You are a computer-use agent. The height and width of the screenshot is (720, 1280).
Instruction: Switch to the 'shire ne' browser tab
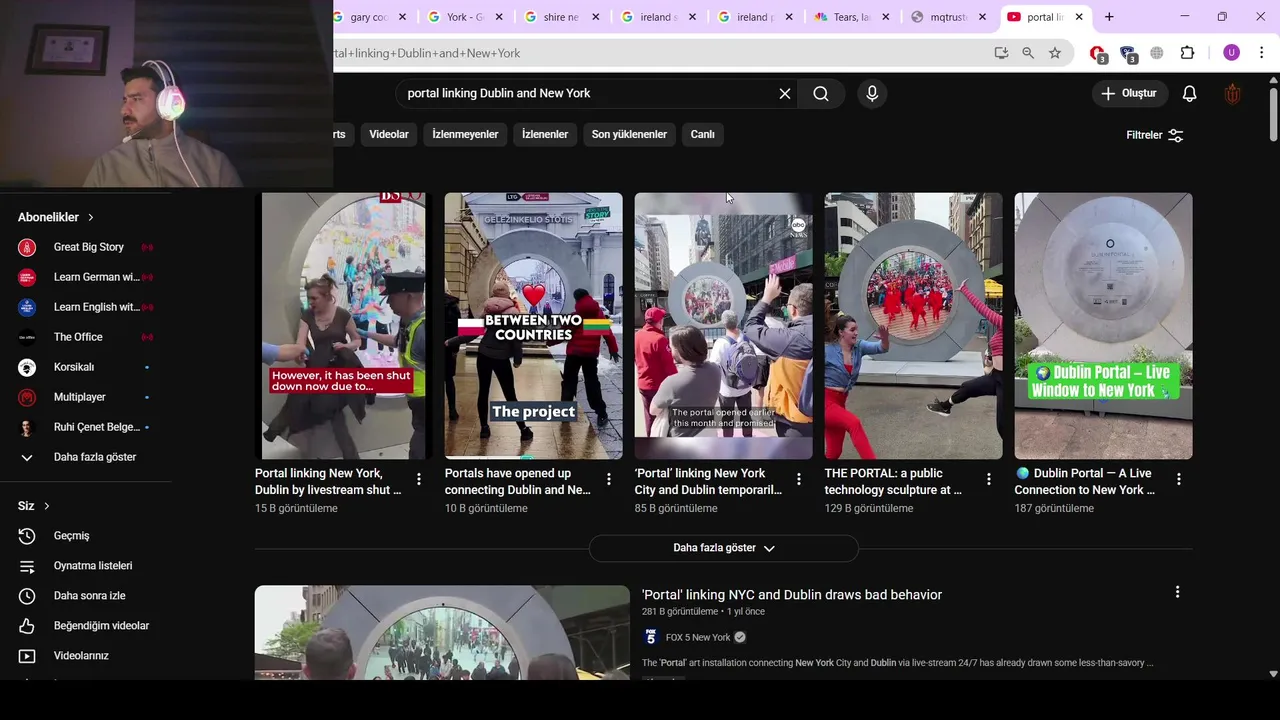560,17
